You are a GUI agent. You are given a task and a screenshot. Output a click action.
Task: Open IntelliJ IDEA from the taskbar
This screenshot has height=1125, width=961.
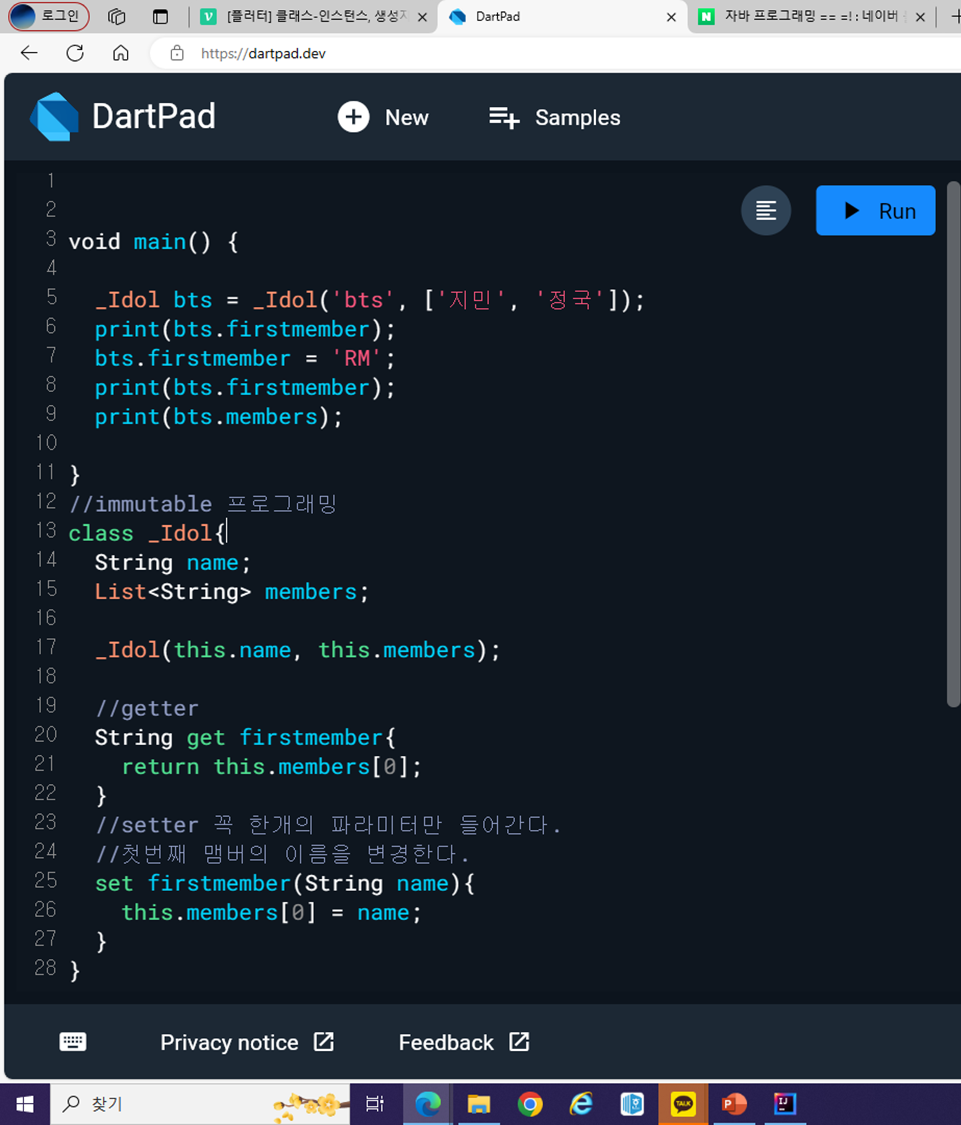(784, 1104)
